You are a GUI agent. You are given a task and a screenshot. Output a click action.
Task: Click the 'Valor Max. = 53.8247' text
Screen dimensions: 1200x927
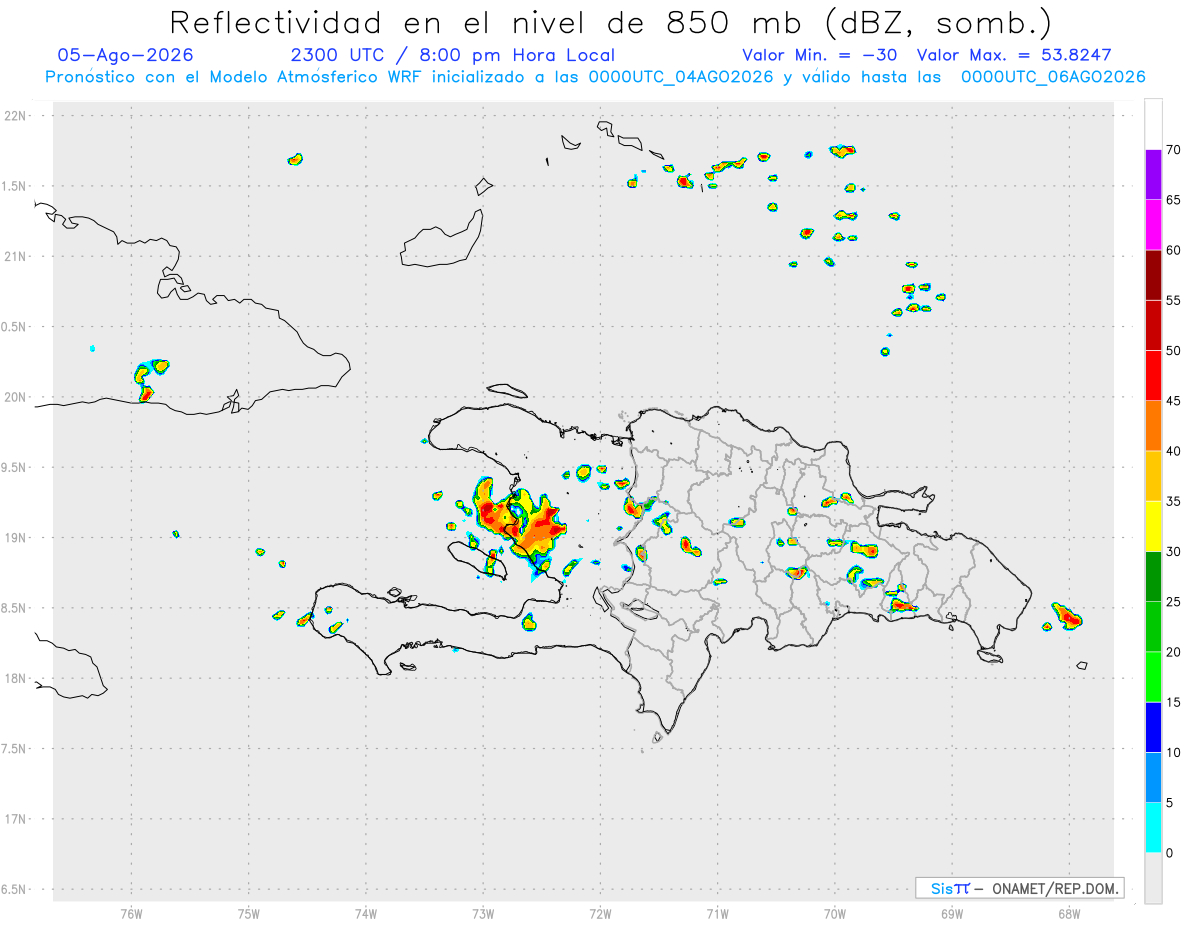click(x=1014, y=55)
